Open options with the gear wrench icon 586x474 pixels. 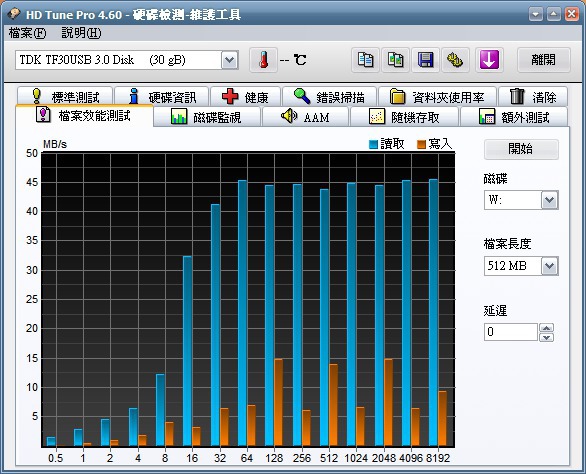tap(455, 60)
